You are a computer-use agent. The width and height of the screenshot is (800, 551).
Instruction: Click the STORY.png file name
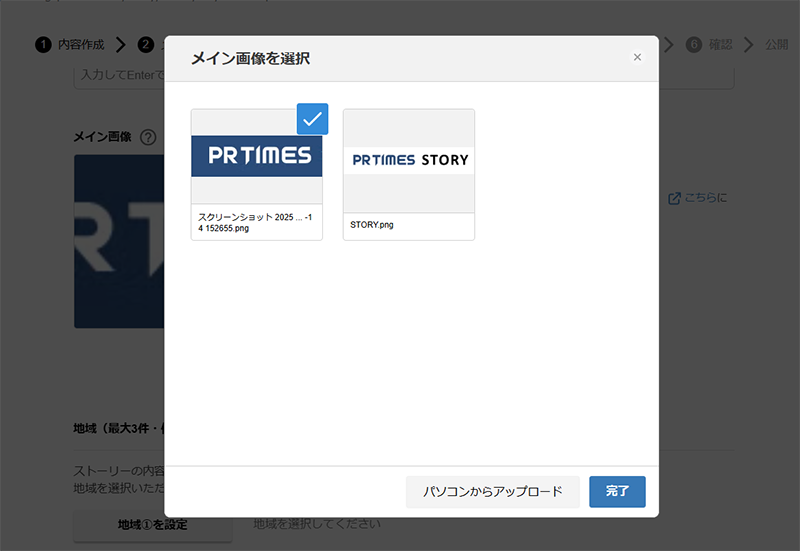(x=372, y=225)
